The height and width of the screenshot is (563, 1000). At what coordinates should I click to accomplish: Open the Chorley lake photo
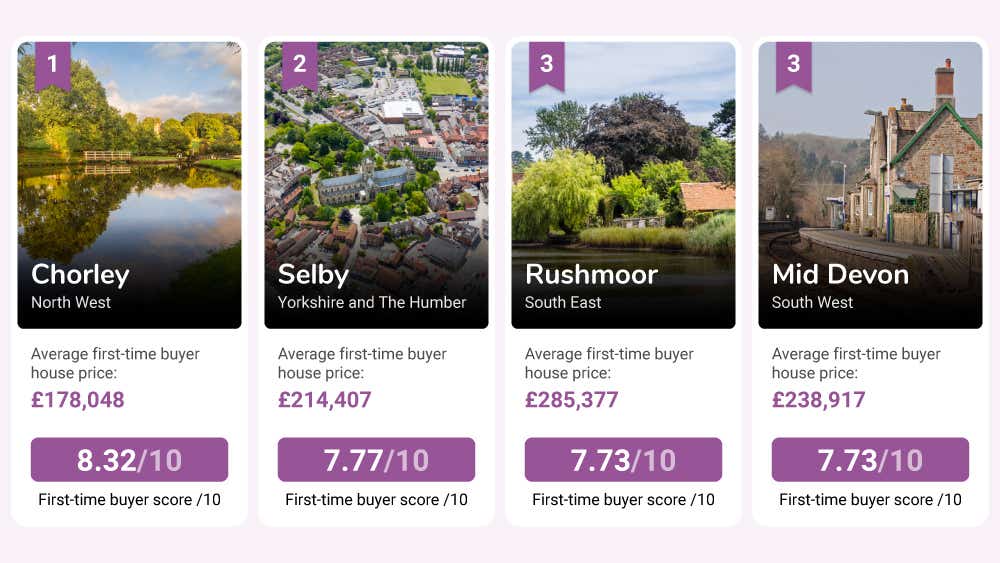(x=129, y=185)
